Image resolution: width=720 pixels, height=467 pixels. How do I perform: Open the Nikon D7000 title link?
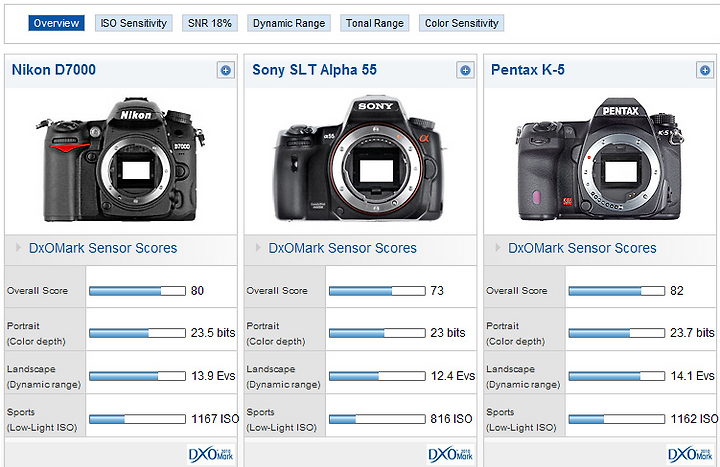(54, 70)
